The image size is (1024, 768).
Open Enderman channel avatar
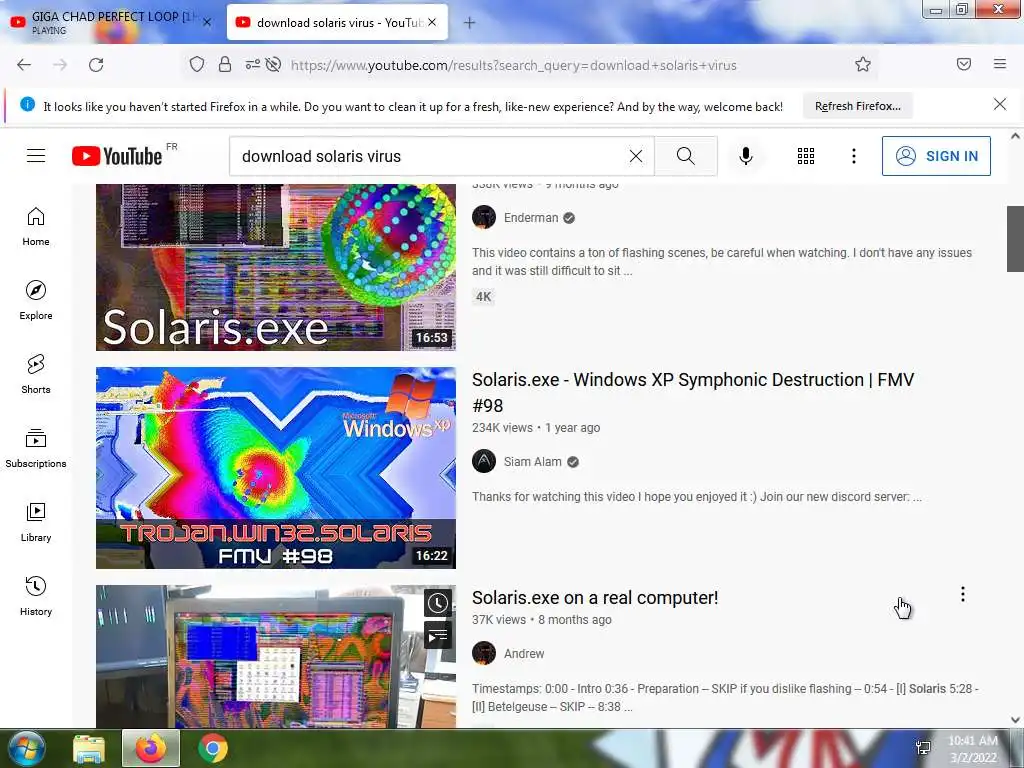(484, 217)
